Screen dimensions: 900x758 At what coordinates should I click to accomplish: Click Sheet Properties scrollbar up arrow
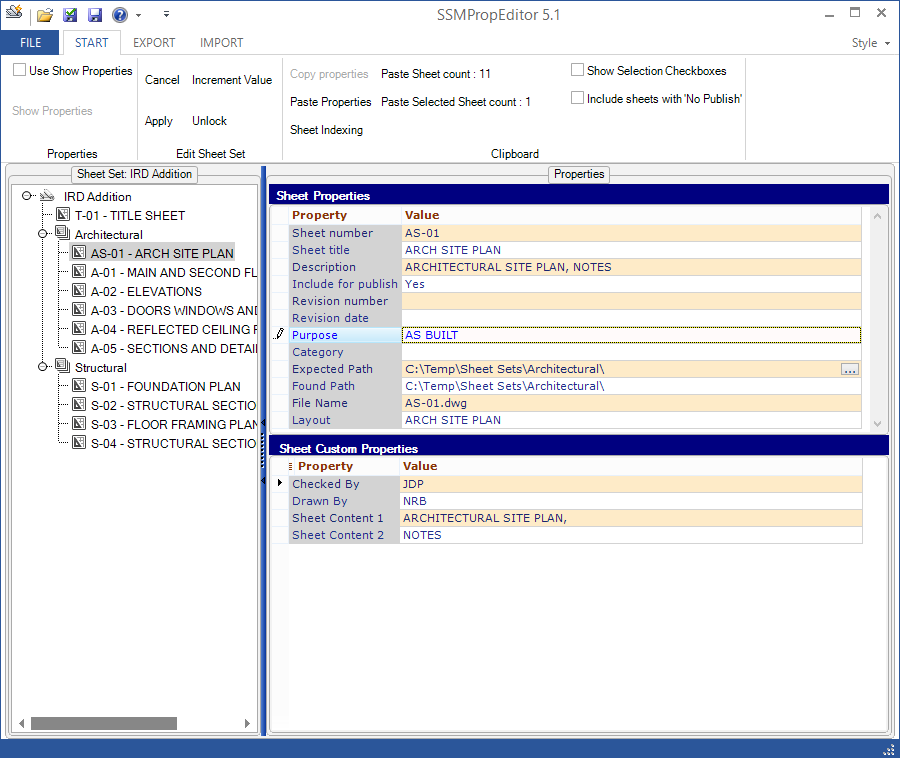pyautogui.click(x=877, y=216)
